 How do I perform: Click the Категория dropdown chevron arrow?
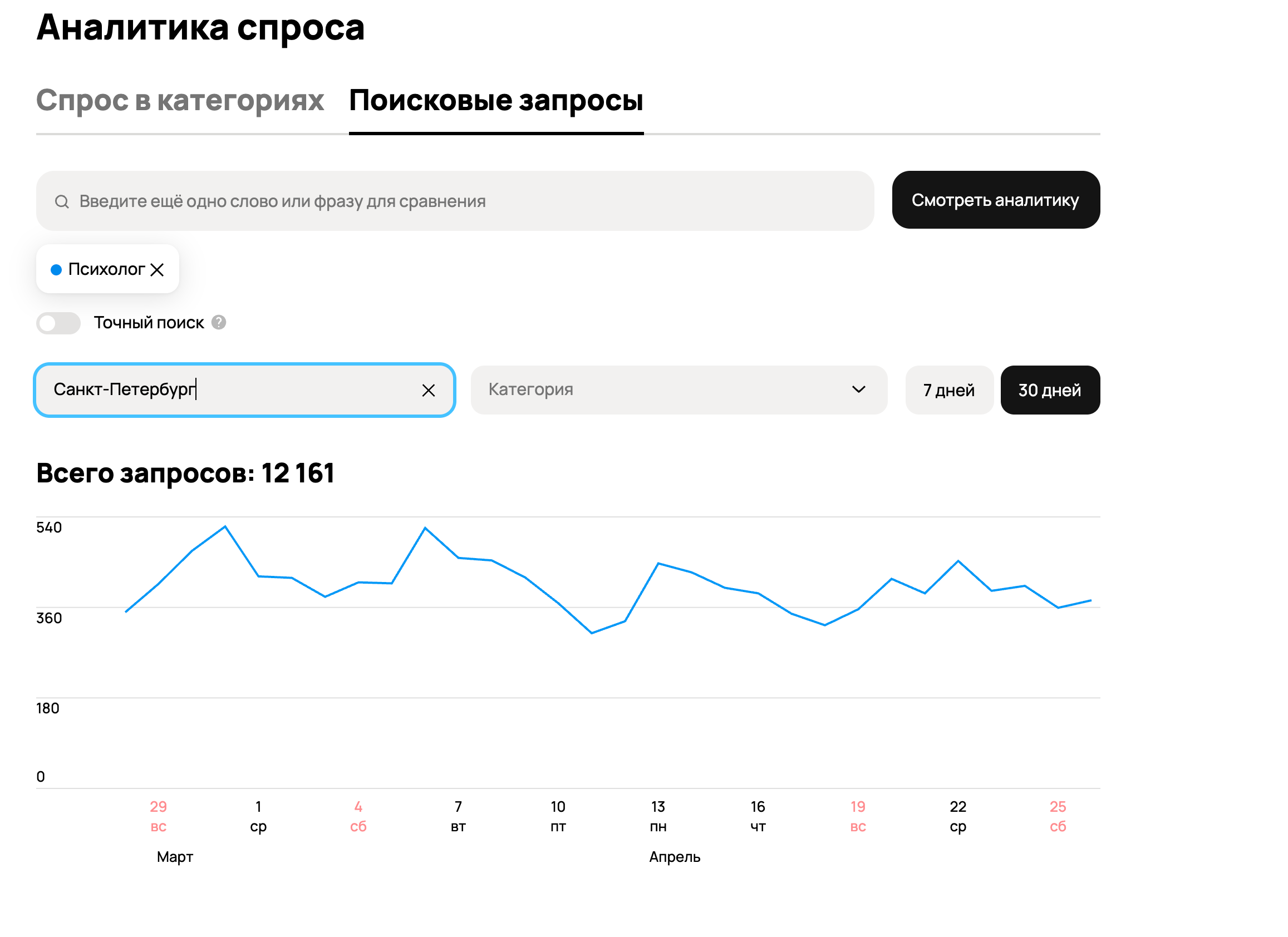tap(858, 389)
